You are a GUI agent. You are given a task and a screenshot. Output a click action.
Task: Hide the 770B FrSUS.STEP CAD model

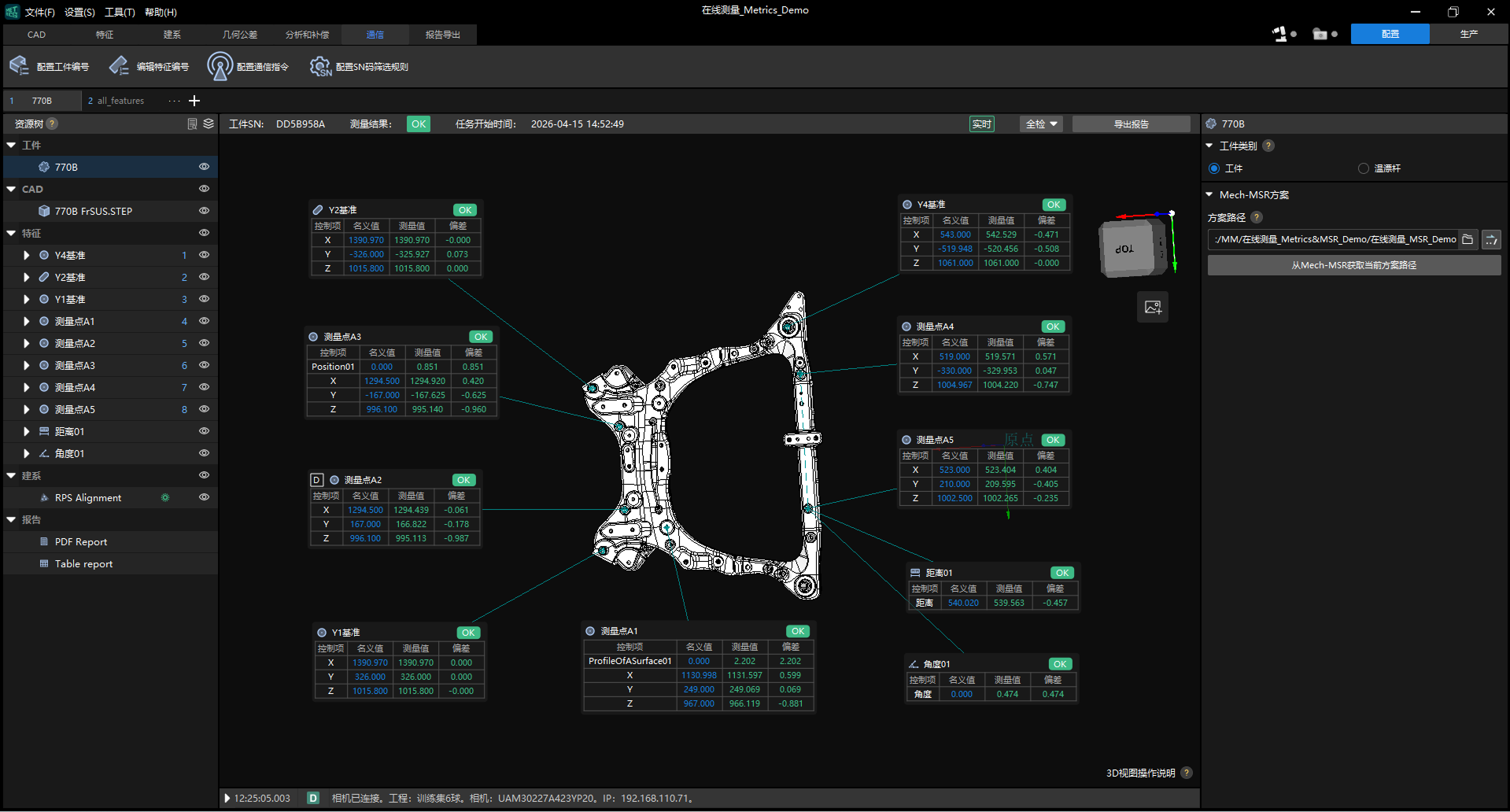coord(204,210)
